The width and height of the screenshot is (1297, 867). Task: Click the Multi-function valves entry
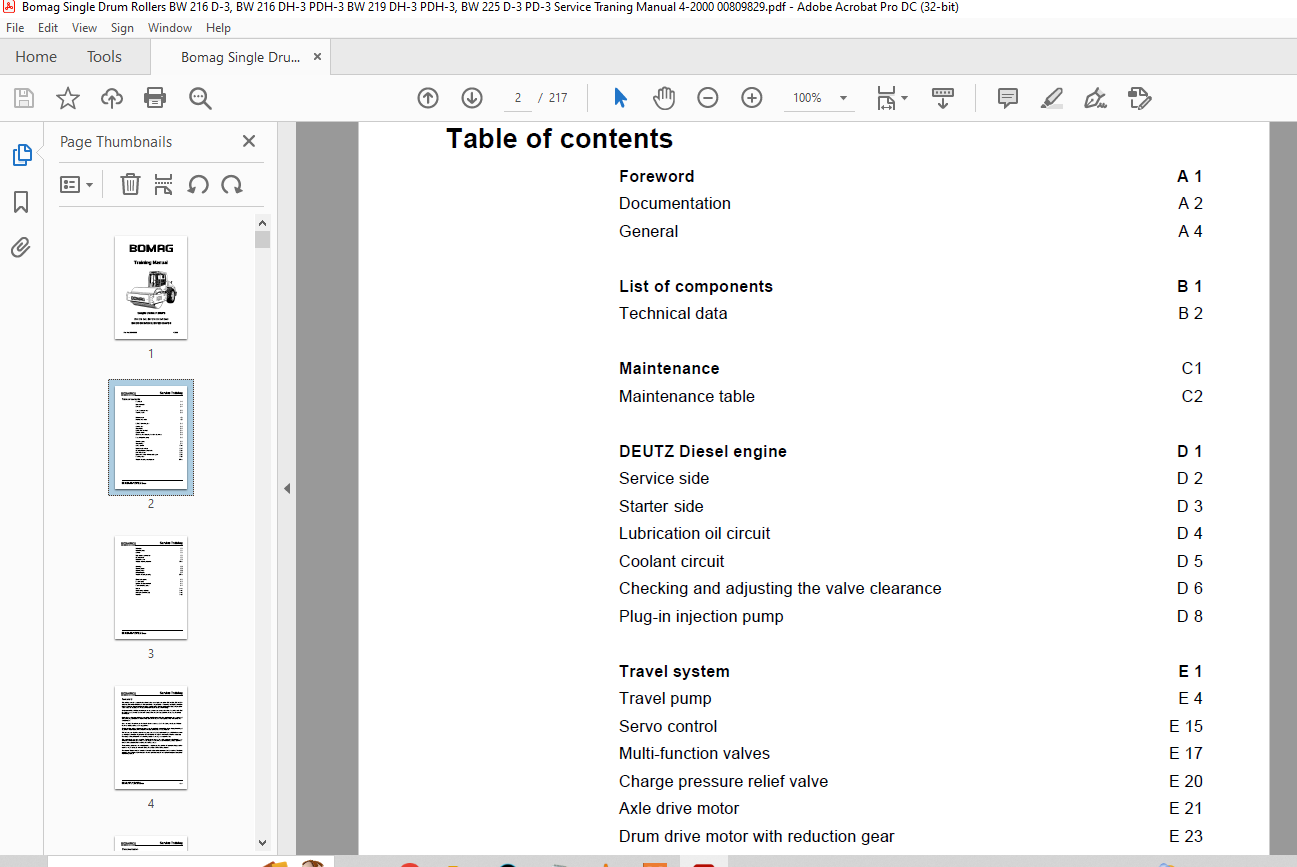point(694,753)
